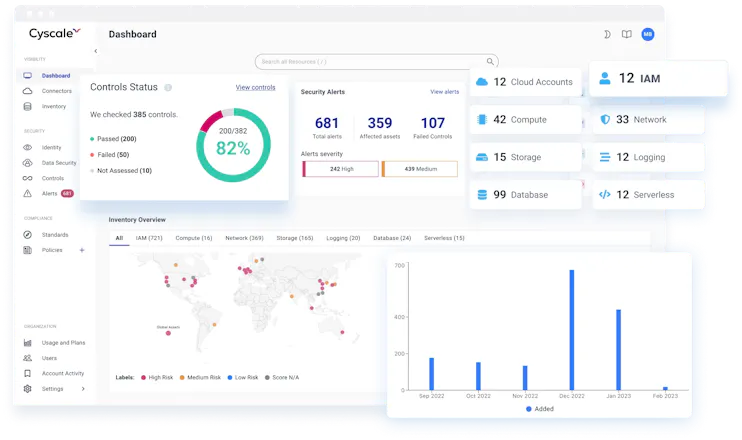The image size is (742, 440).
Task: Toggle High Risk map label
Action: tap(157, 378)
